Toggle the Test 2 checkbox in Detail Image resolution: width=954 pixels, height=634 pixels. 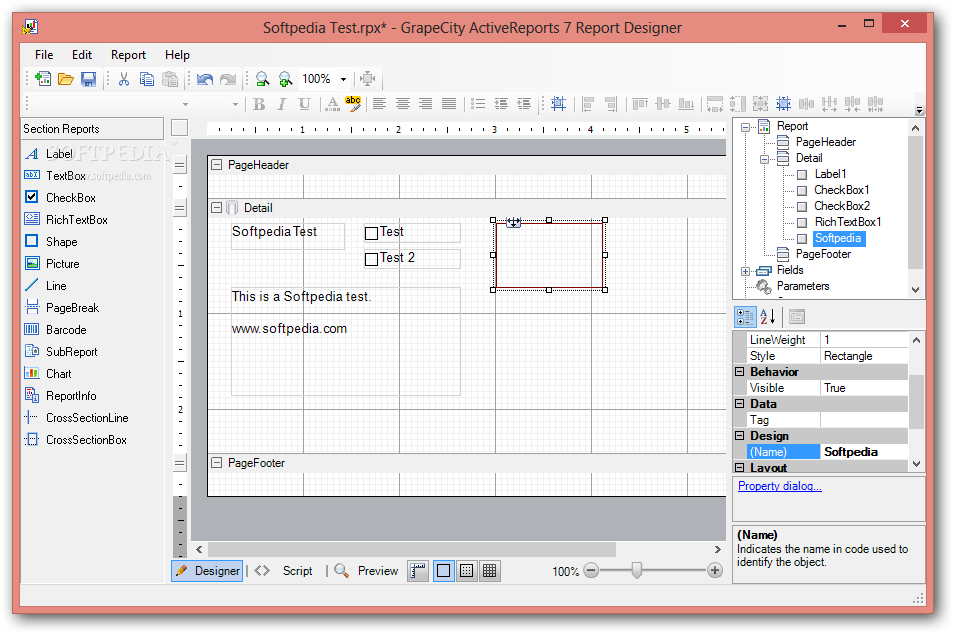click(371, 259)
